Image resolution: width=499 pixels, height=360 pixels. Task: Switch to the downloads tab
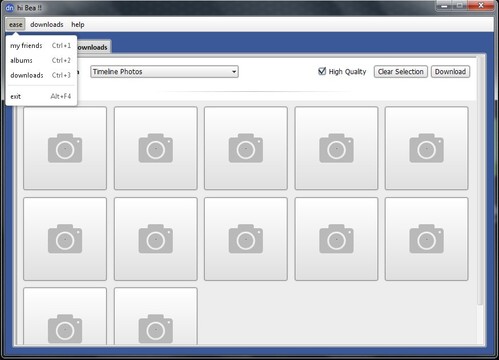pos(93,47)
